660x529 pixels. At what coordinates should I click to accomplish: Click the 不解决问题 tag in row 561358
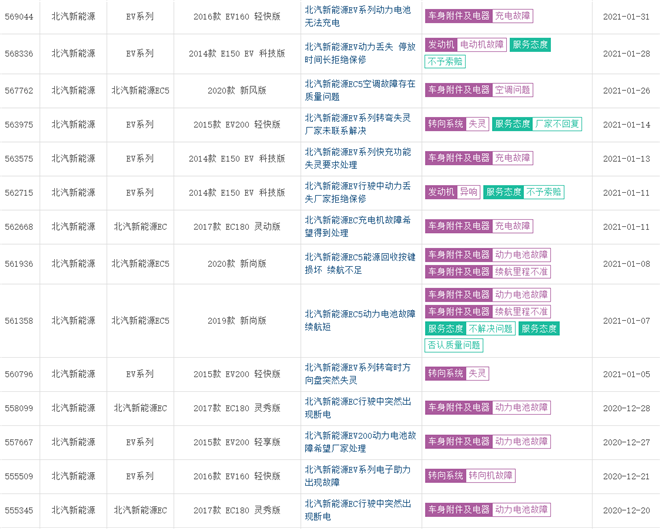pyautogui.click(x=490, y=328)
